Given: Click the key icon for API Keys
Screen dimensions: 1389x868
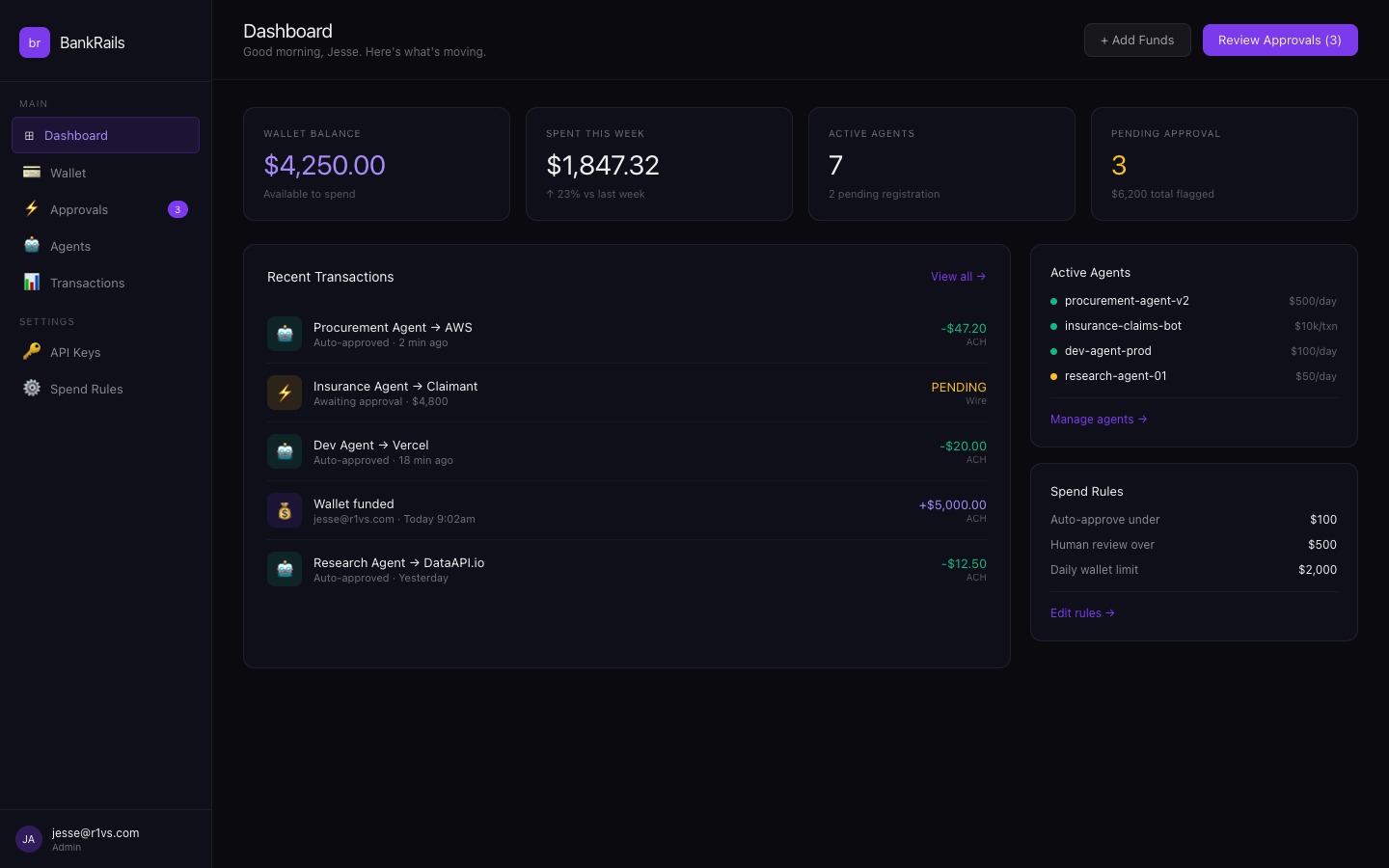Looking at the screenshot, I should [x=32, y=352].
